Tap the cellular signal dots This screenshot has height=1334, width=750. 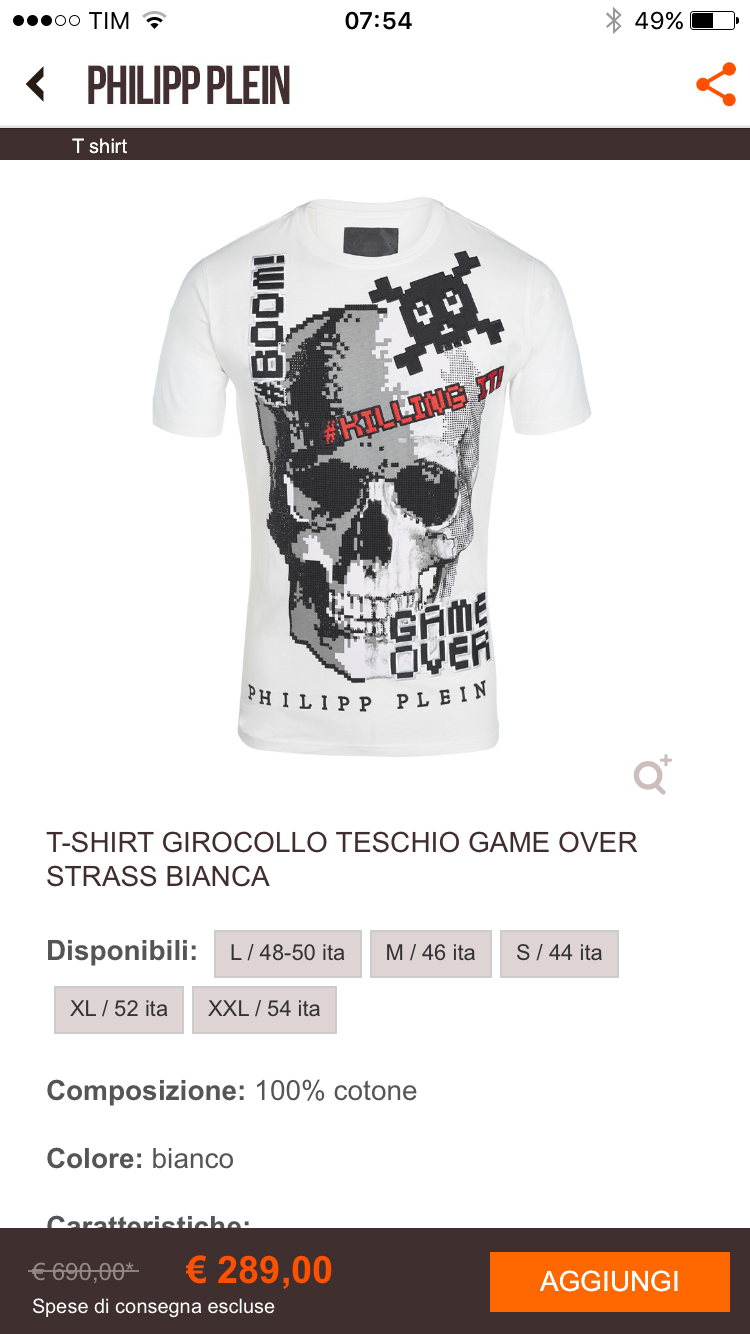click(x=45, y=21)
